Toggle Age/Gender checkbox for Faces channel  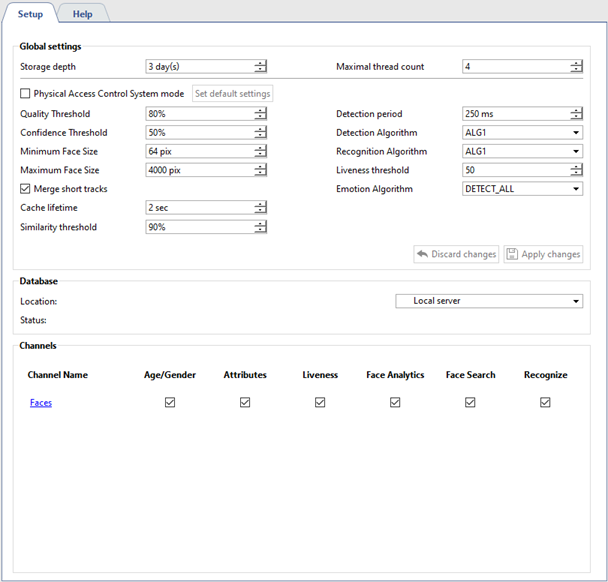tap(170, 402)
